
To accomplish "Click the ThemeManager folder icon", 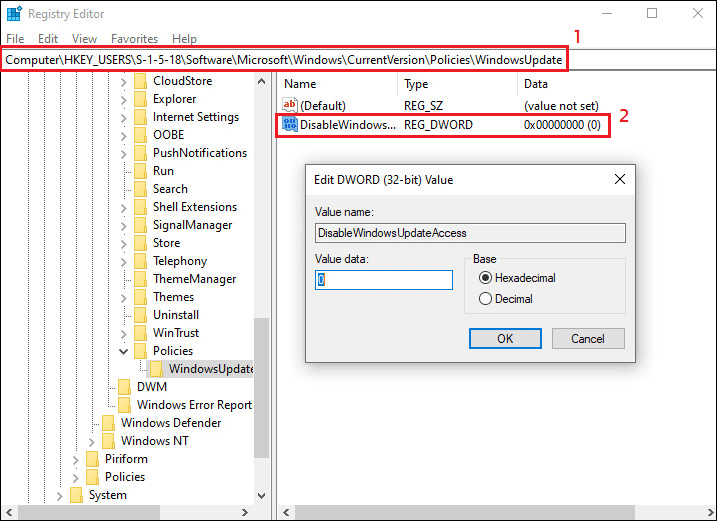I will tap(140, 279).
